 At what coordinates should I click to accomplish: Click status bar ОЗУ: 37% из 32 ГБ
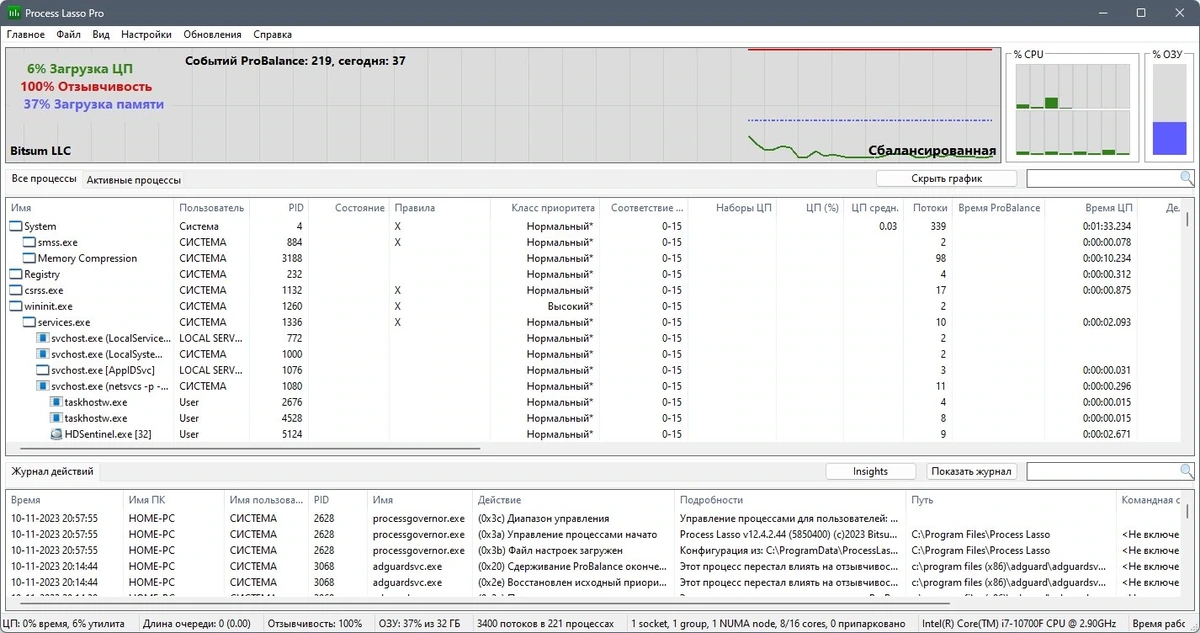pyautogui.click(x=422, y=624)
